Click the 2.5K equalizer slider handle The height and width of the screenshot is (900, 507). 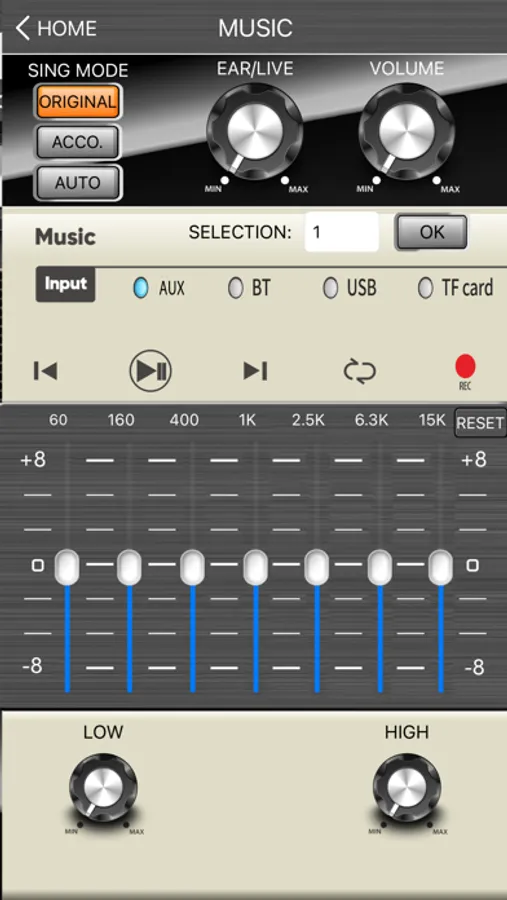[x=316, y=567]
